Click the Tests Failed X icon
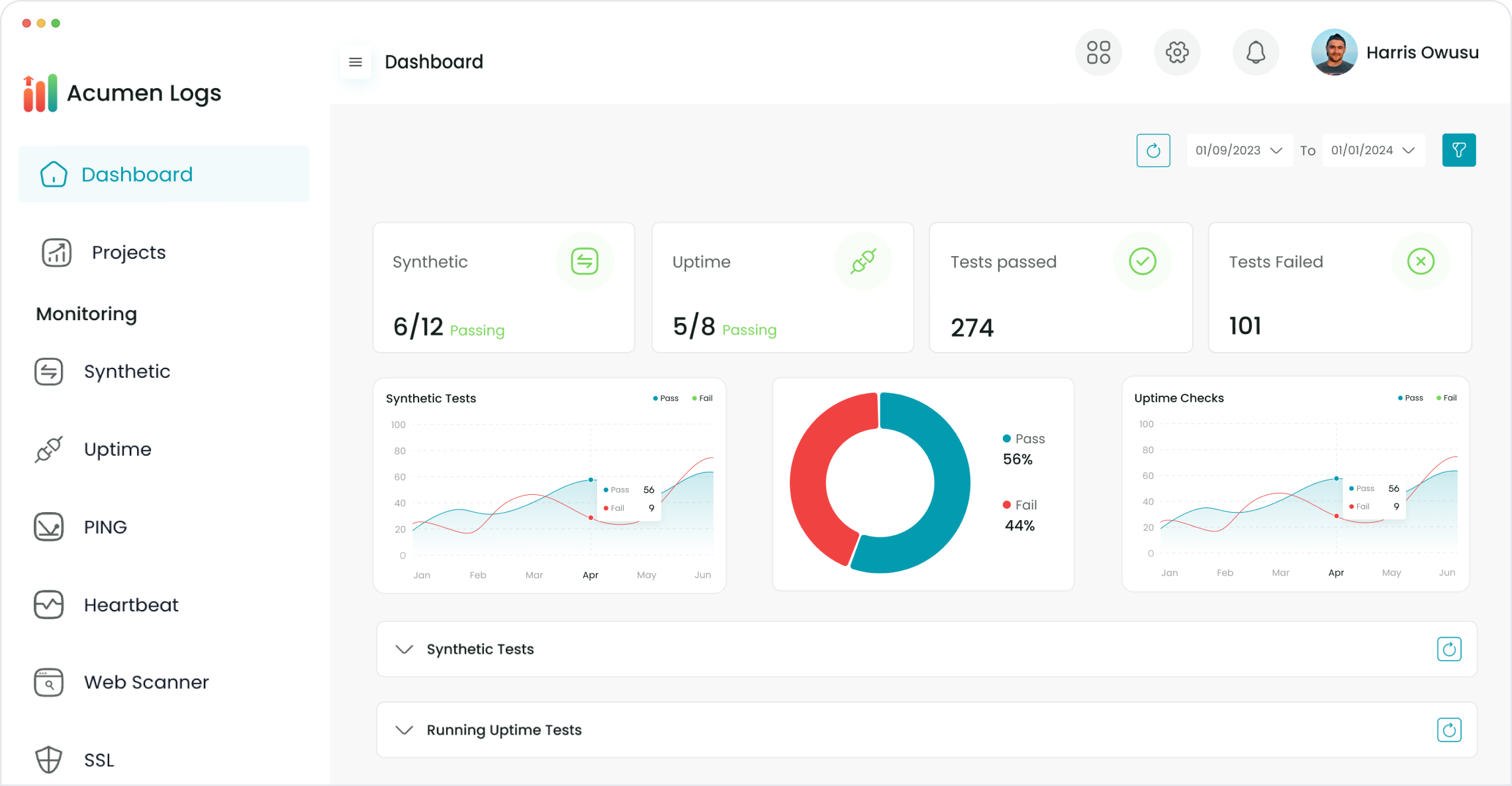Image resolution: width=1512 pixels, height=786 pixels. [1421, 261]
